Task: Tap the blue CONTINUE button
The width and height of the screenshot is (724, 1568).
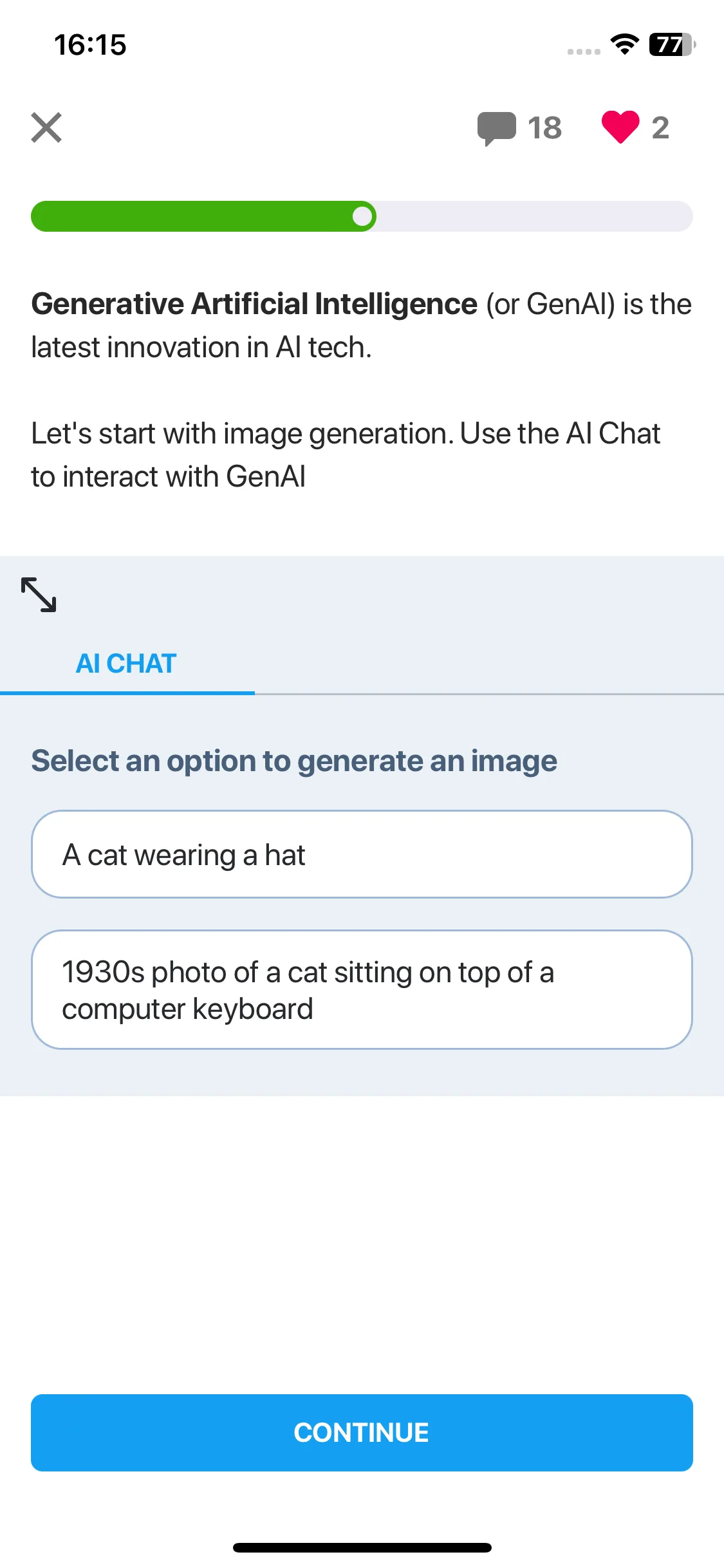Action: click(362, 1433)
